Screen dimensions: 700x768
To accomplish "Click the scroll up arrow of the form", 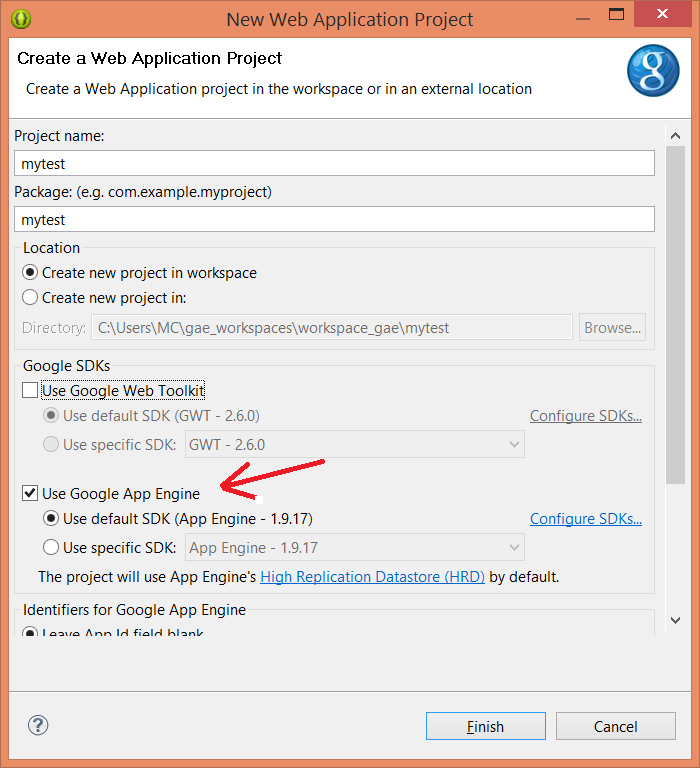I will click(x=676, y=136).
